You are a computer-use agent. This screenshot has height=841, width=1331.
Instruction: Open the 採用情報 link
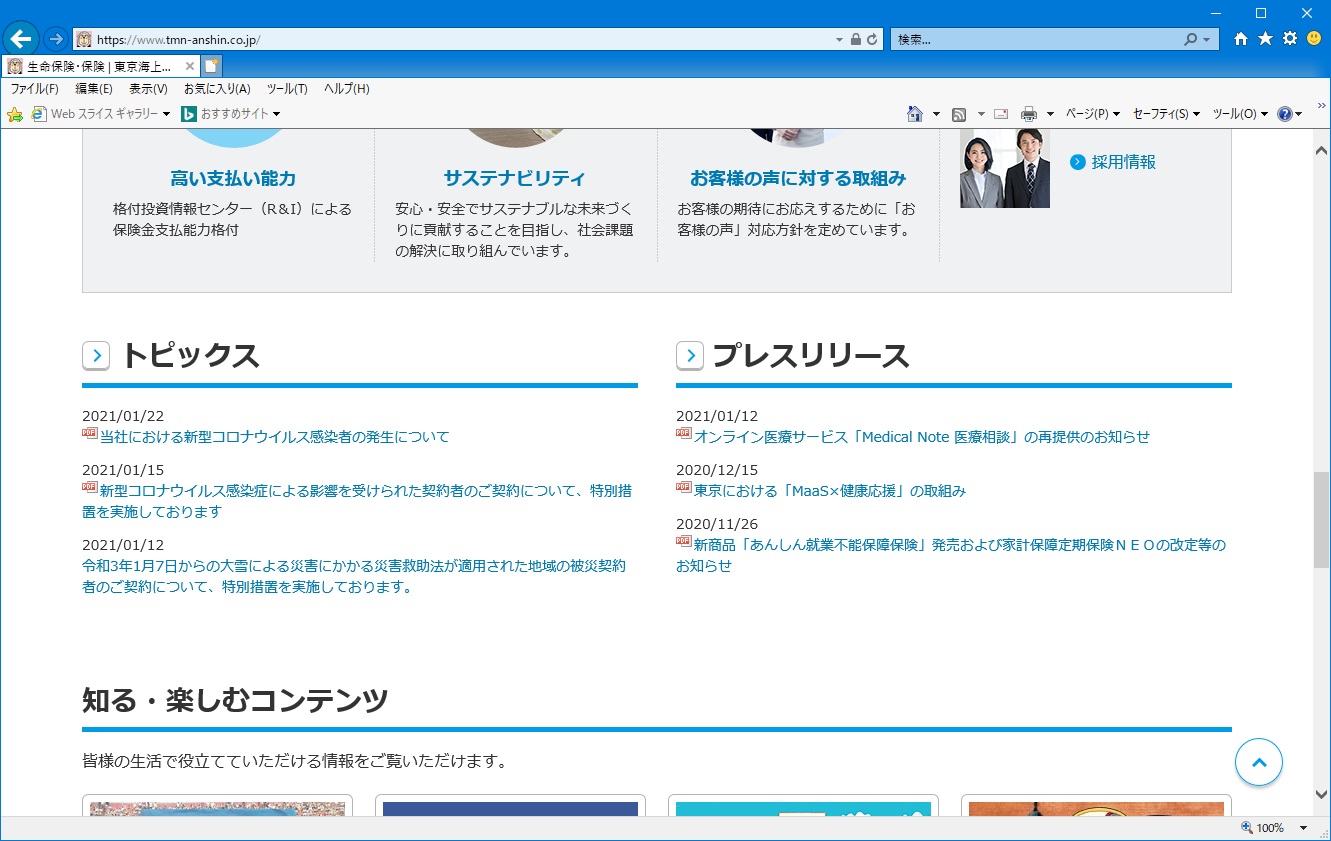tap(1123, 162)
